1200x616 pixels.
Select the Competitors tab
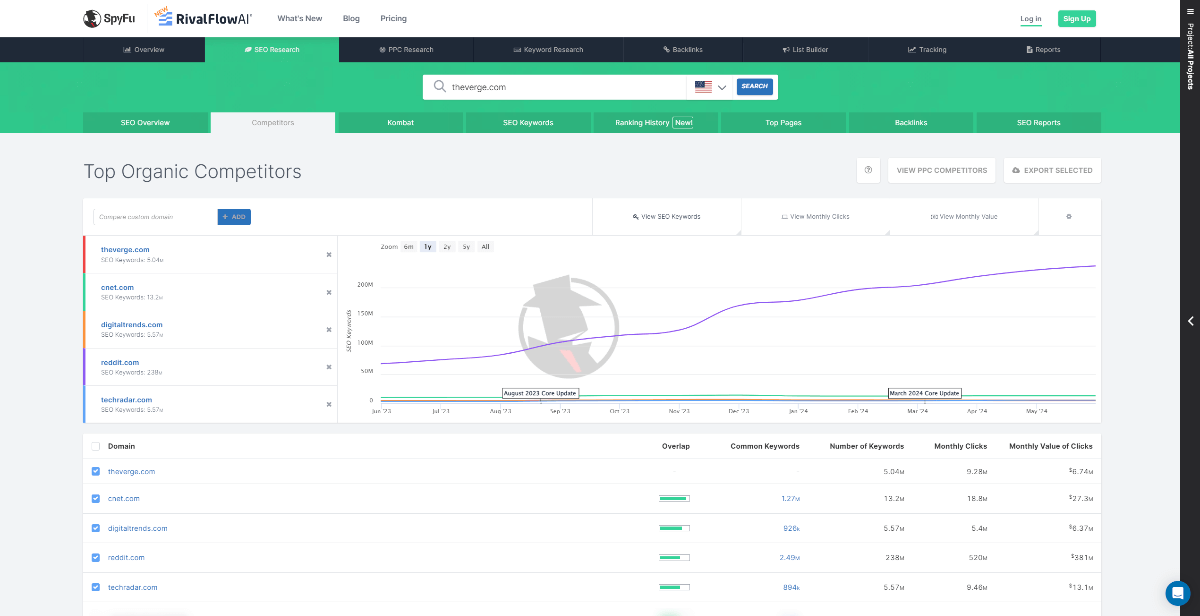(x=273, y=123)
